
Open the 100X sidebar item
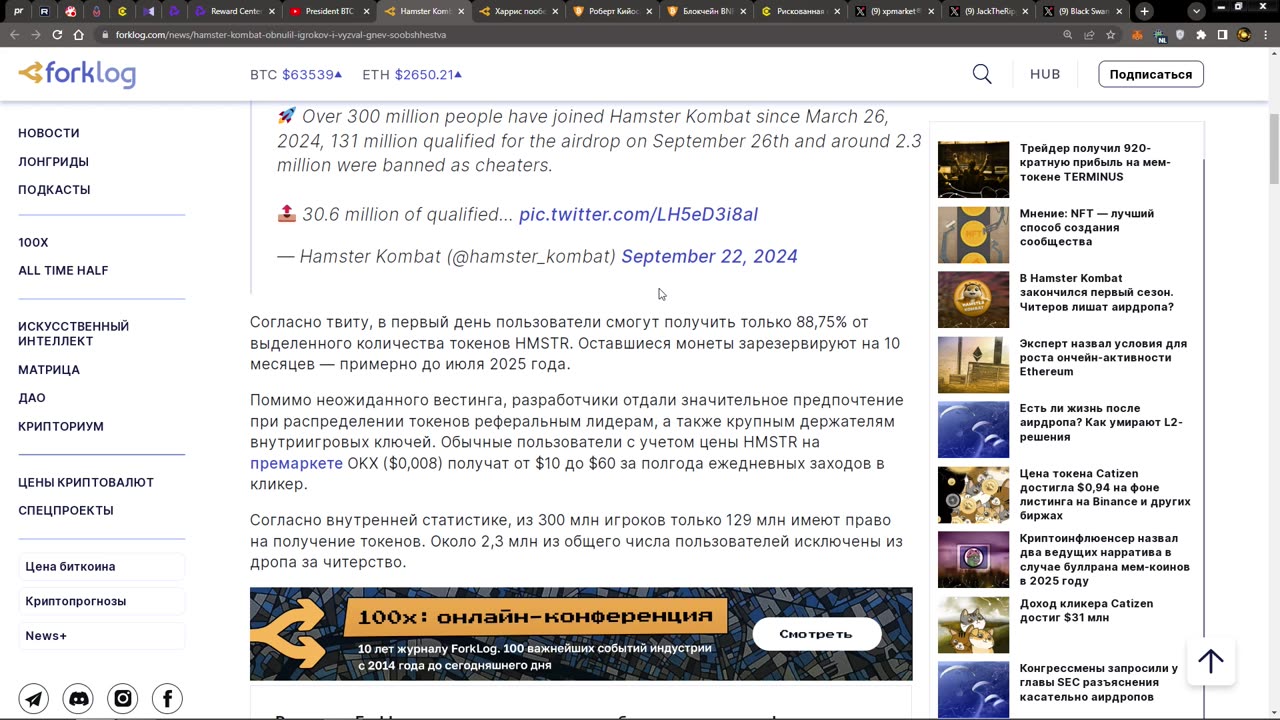tap(33, 242)
